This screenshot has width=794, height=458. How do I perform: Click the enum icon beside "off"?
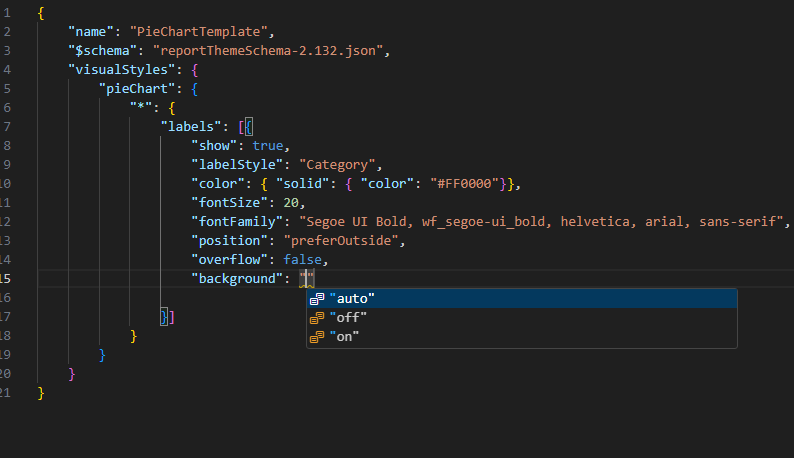tap(317, 318)
